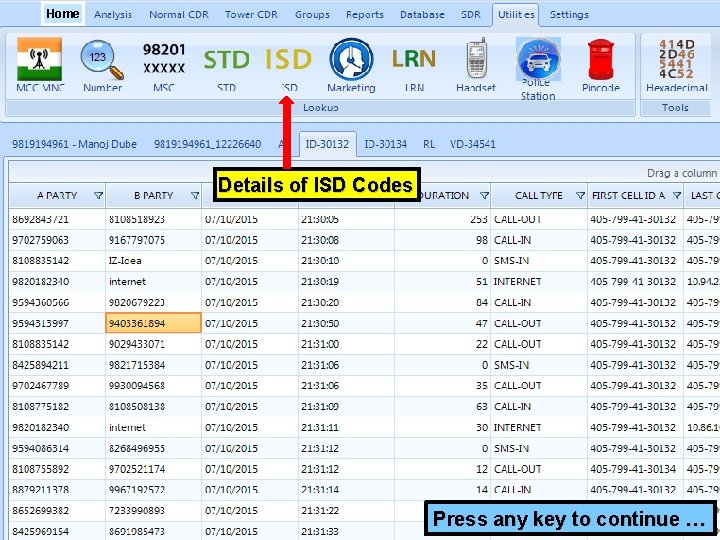Viewport: 720px width, 540px height.
Task: Switch to 9819194961_12226640 document tab
Action: coord(207,144)
